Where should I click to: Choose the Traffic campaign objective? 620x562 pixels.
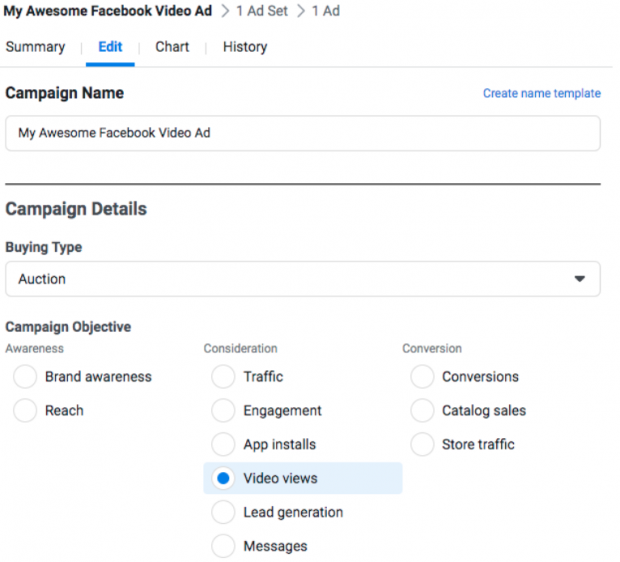tap(223, 377)
